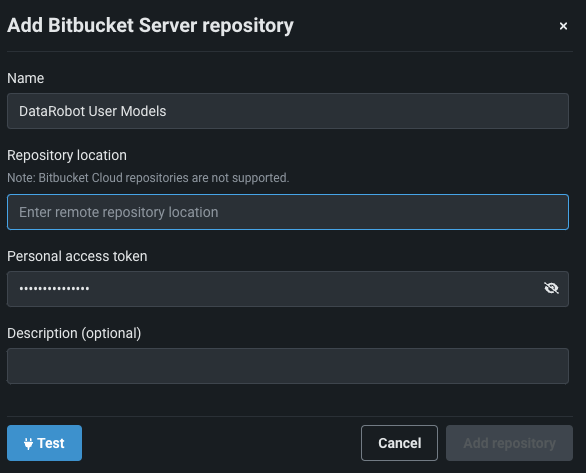
Task: Click the Description (optional) text box
Action: point(288,366)
